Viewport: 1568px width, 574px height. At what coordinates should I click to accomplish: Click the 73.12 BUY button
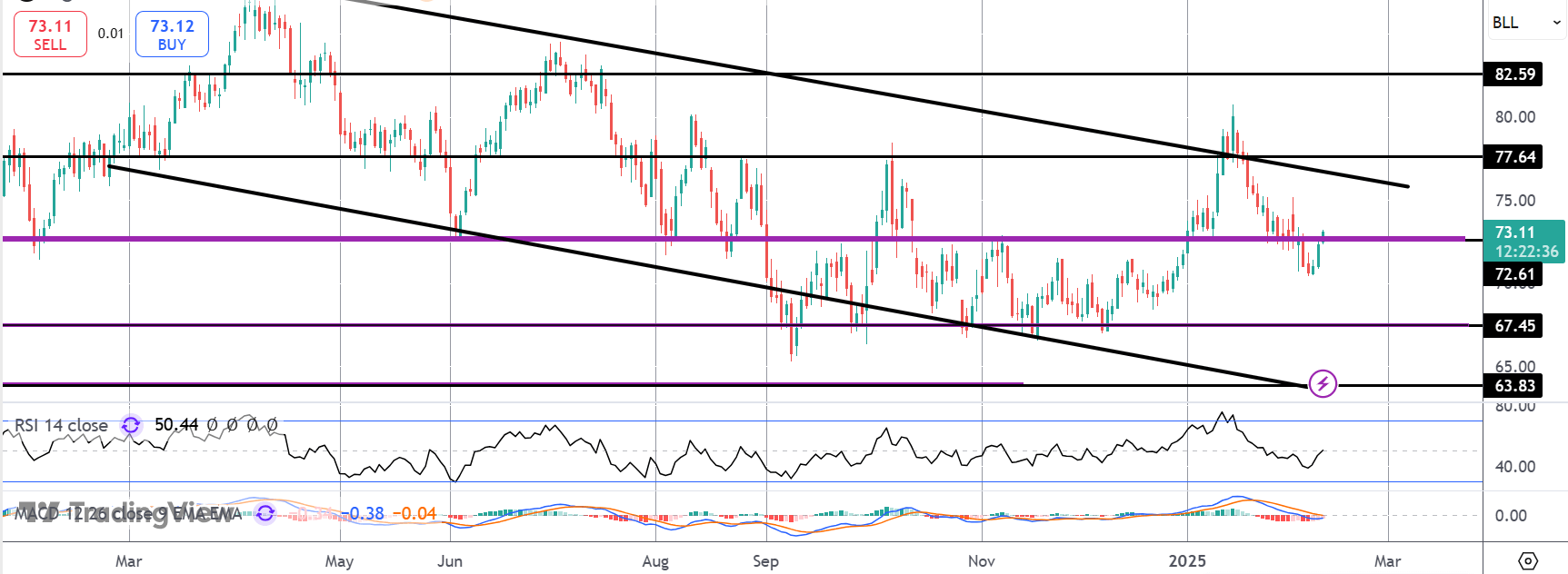point(172,35)
